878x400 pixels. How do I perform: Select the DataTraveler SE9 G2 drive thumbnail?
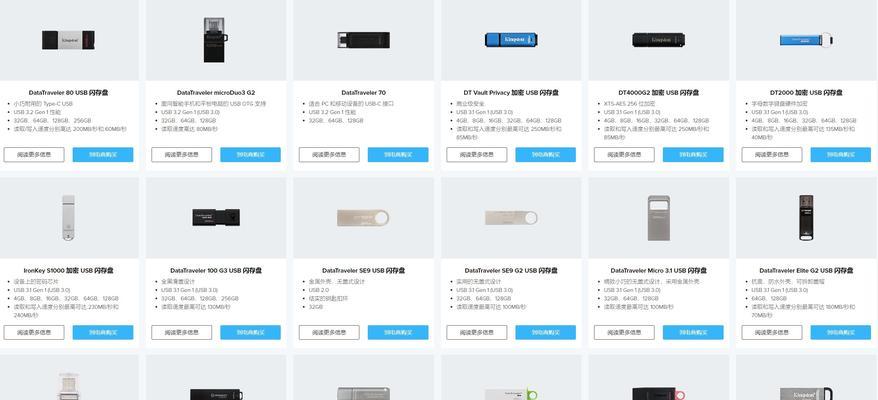coord(511,218)
